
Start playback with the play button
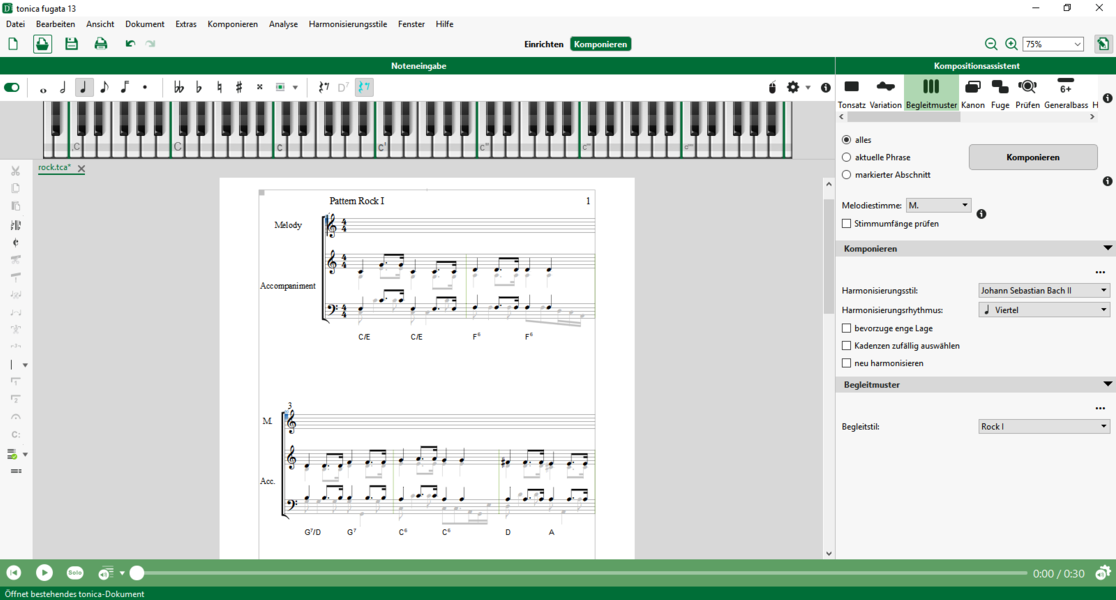click(44, 573)
